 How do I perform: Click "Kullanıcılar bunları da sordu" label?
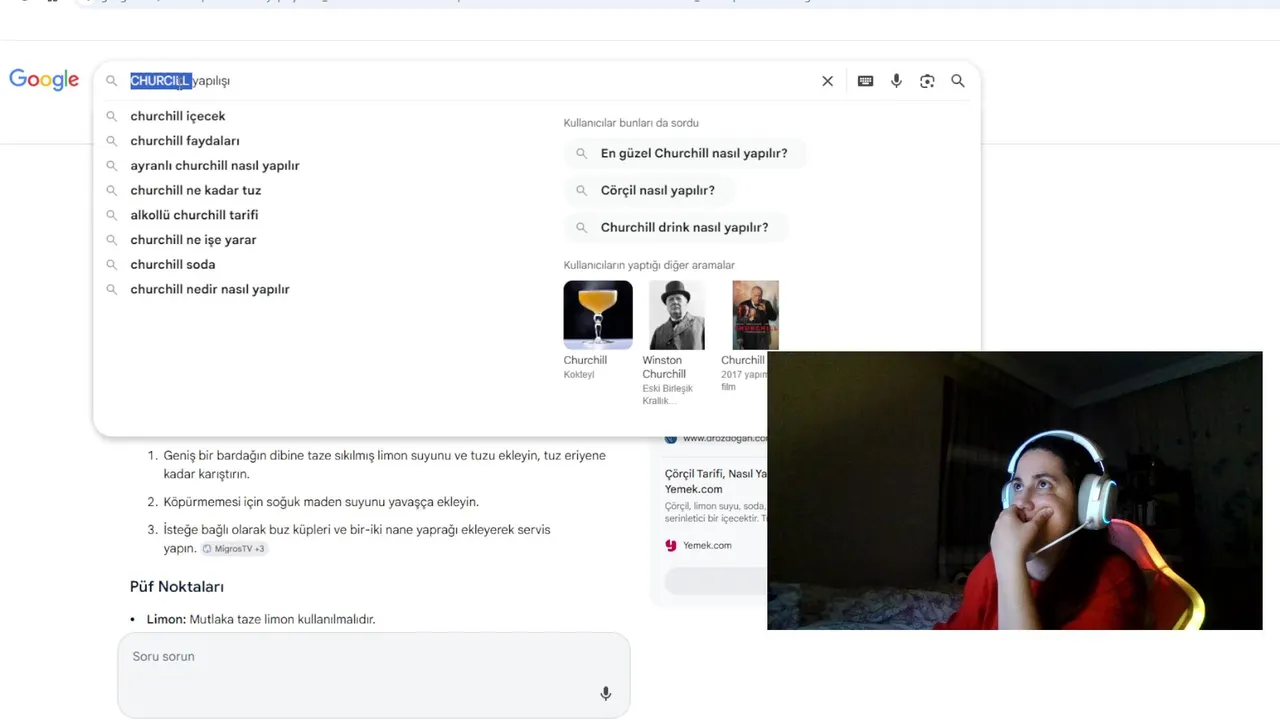pyautogui.click(x=631, y=123)
